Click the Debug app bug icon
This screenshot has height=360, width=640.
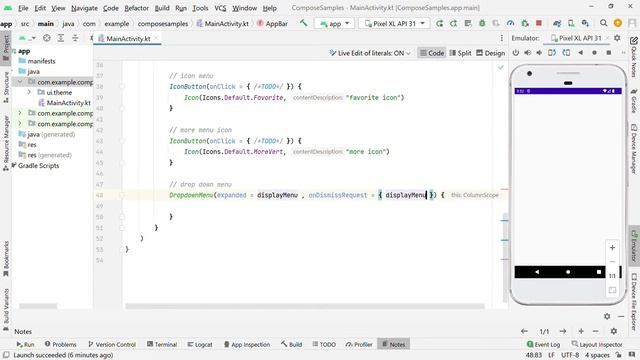click(482, 24)
